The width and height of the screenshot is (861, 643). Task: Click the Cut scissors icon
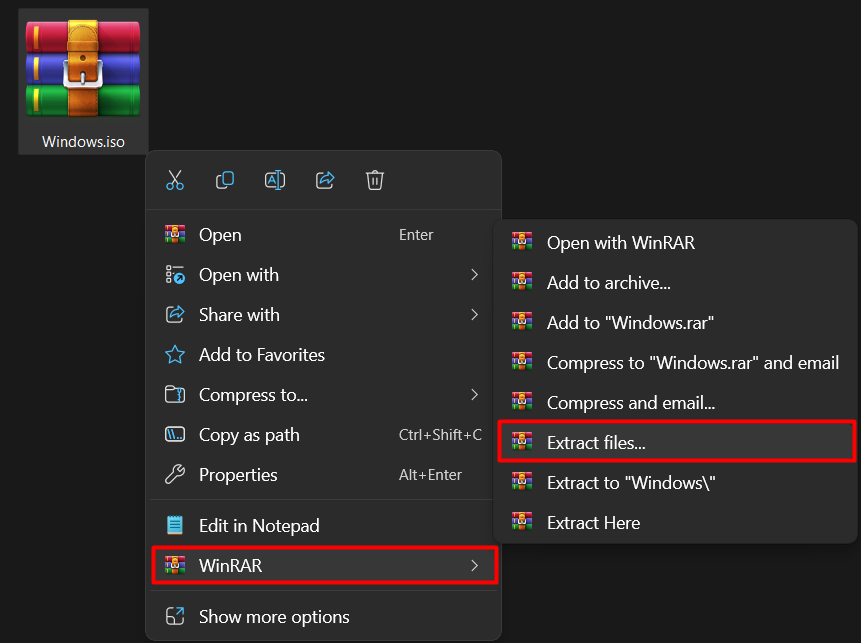pyautogui.click(x=175, y=180)
